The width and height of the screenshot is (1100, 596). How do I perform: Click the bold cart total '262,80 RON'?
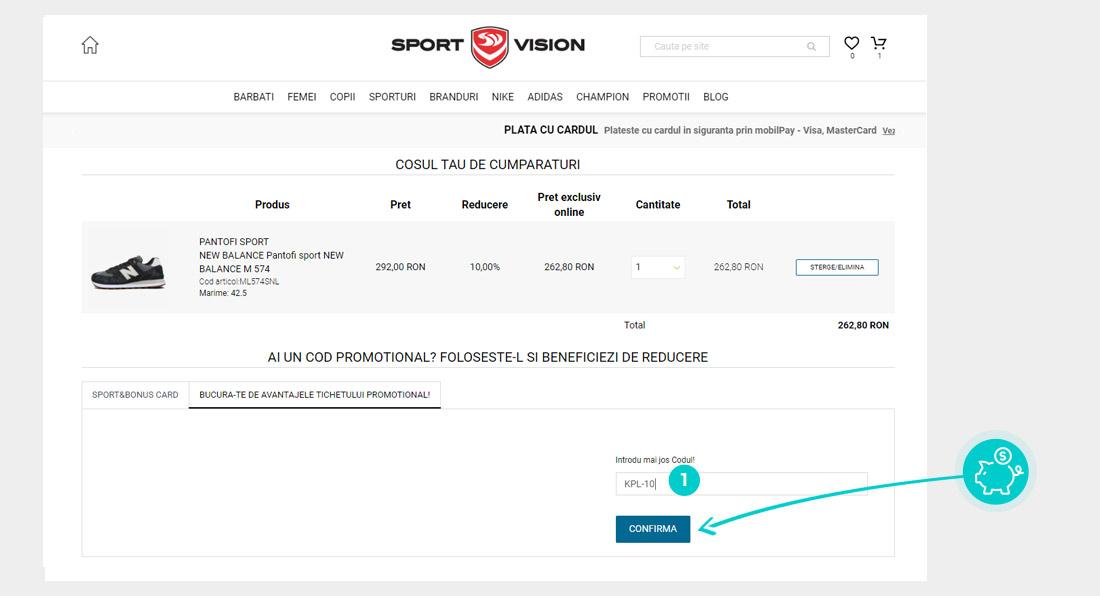863,325
